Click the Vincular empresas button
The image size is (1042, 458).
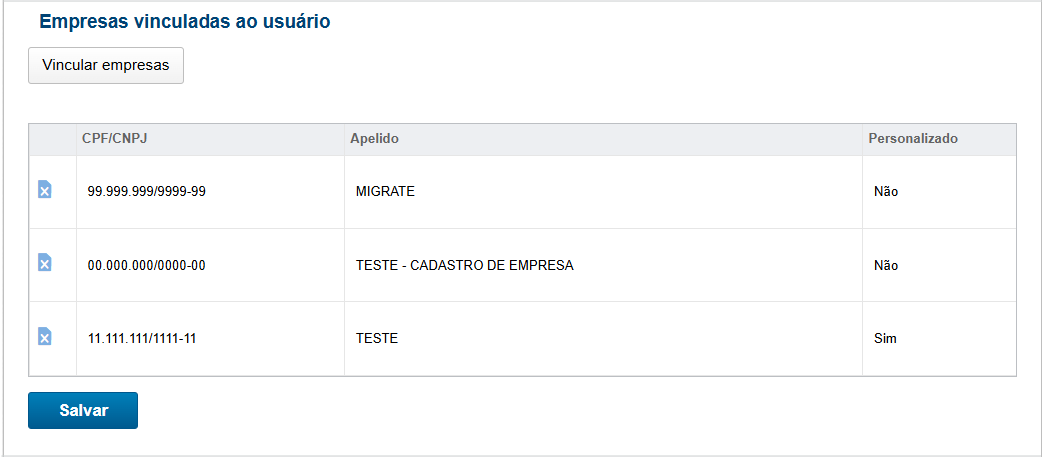[x=106, y=66]
